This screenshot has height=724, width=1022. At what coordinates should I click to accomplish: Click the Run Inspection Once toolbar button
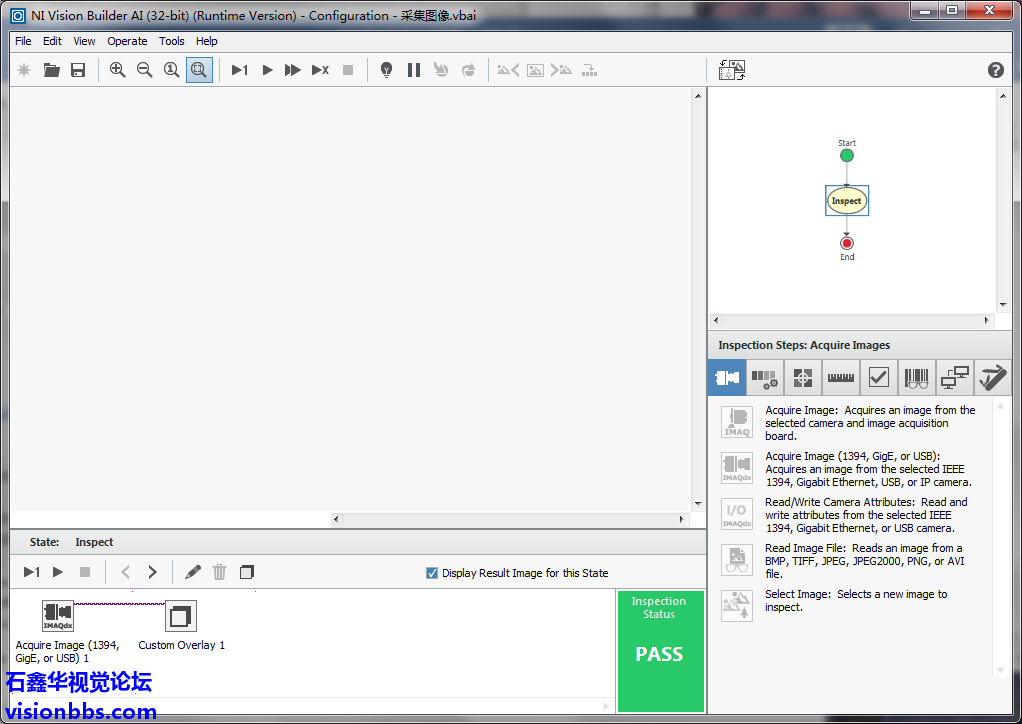pos(240,70)
